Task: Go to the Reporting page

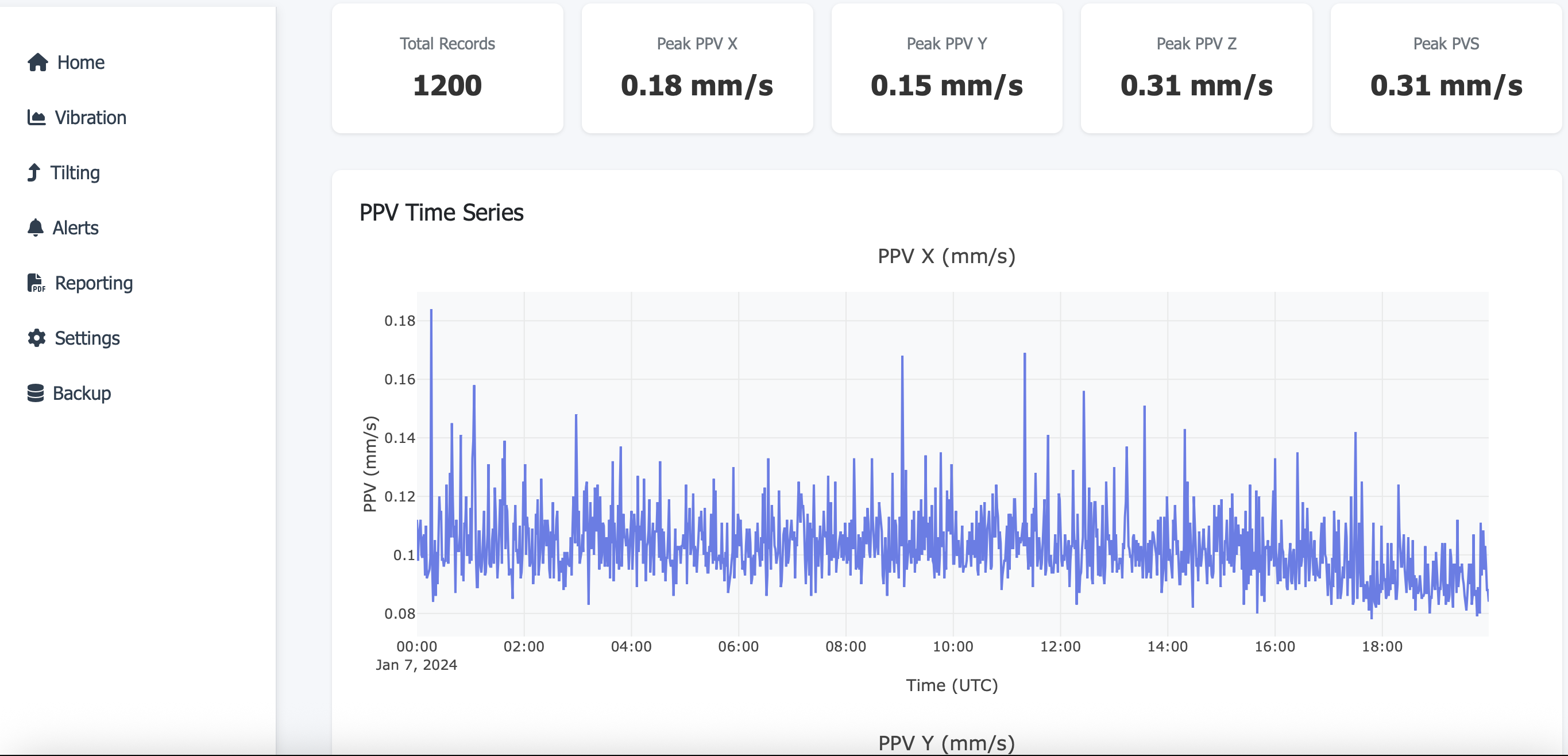Action: click(94, 283)
